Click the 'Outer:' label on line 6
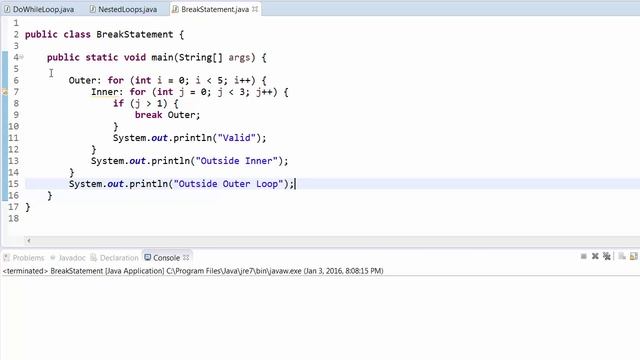This screenshot has height=360, width=640. pyautogui.click(x=84, y=80)
